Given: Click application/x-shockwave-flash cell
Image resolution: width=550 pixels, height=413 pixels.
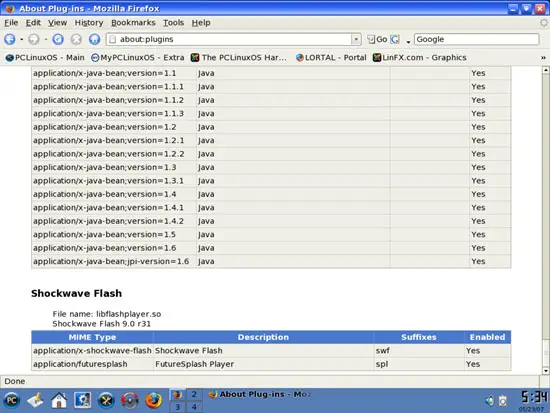Looking at the screenshot, I should tap(92, 351).
